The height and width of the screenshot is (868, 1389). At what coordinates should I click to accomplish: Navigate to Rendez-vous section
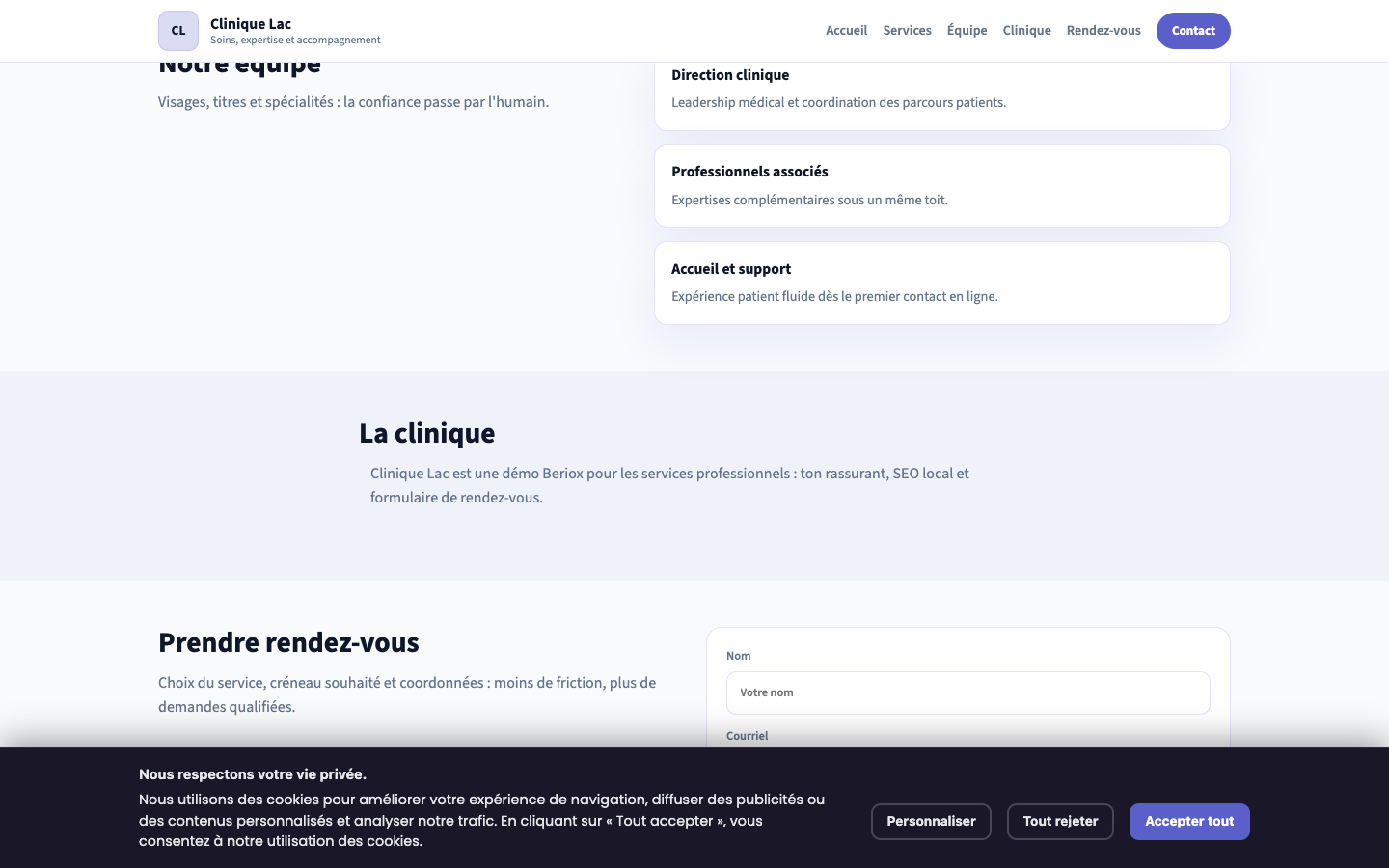[x=1103, y=31]
